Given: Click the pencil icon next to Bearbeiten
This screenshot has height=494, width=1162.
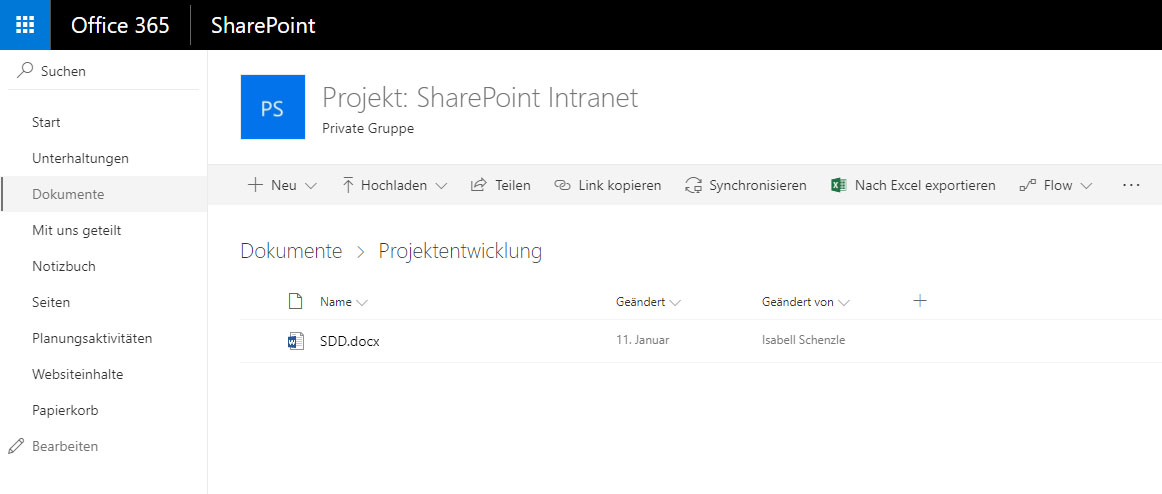Looking at the screenshot, I should [x=16, y=447].
